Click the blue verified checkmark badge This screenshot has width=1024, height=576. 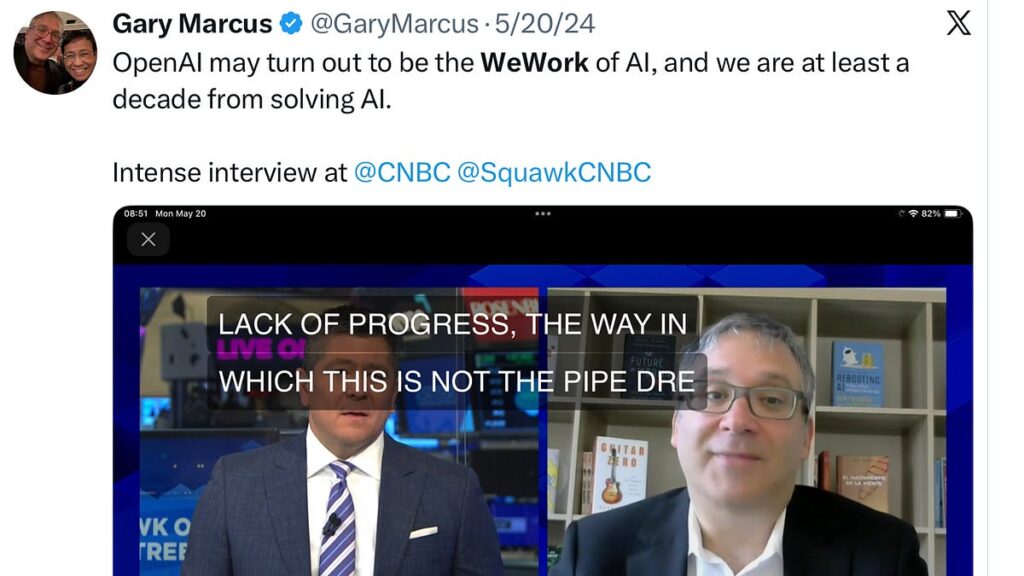pyautogui.click(x=291, y=24)
